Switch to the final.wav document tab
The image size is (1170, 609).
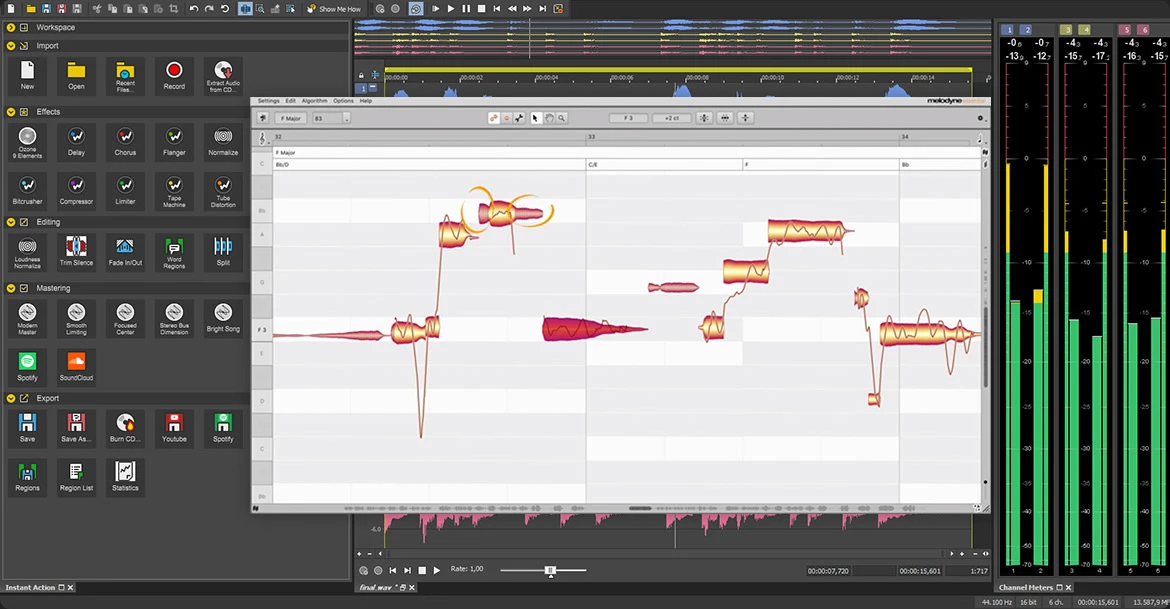[375, 587]
